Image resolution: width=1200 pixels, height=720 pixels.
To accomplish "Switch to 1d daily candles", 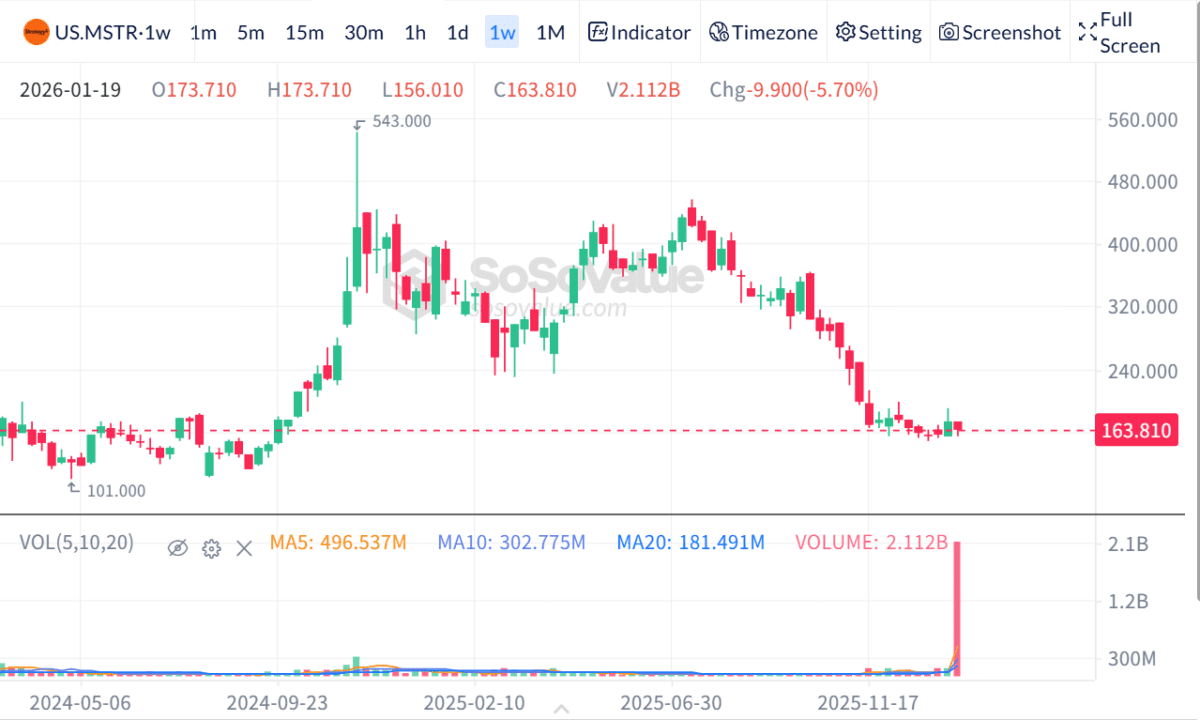I will (x=457, y=33).
